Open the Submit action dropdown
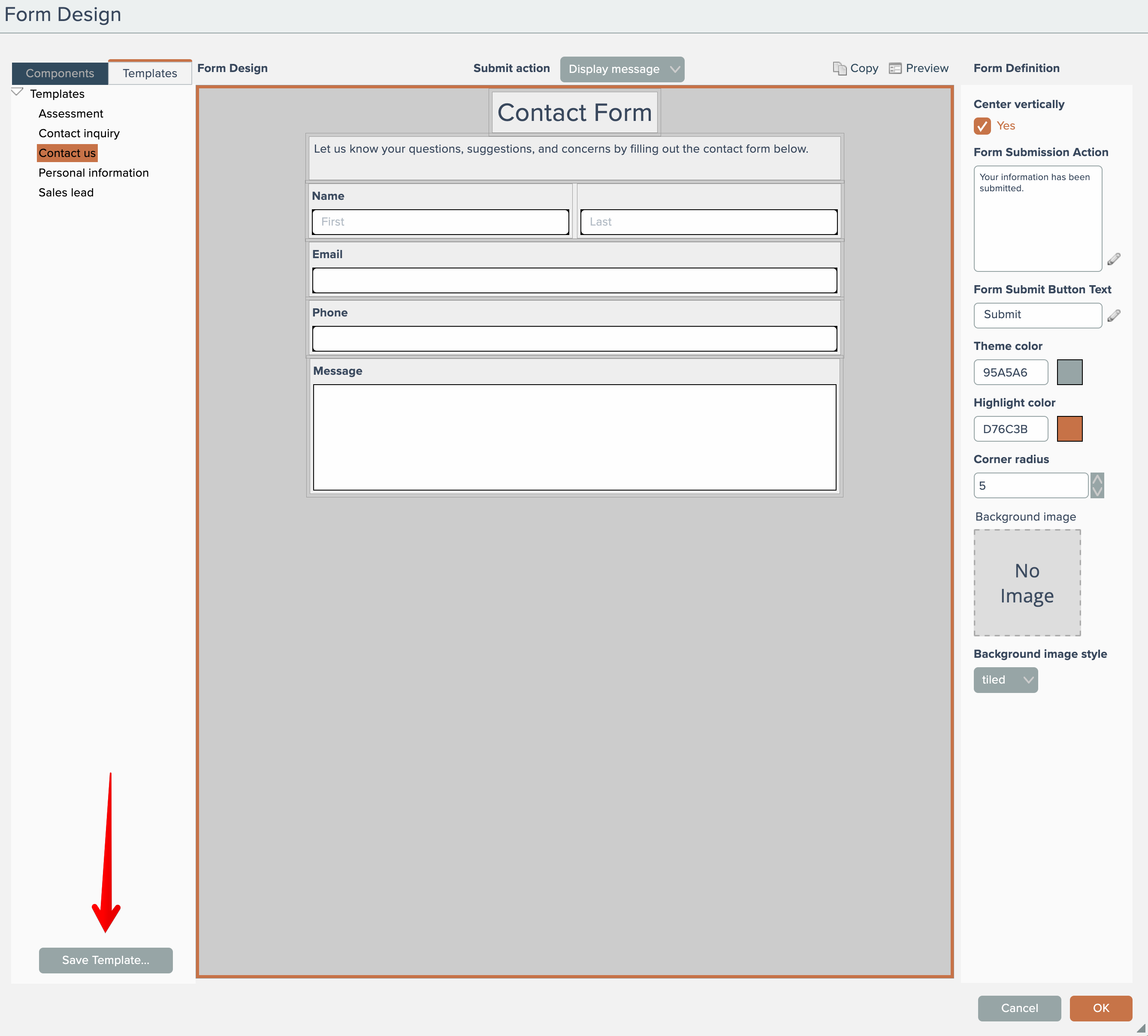 622,69
